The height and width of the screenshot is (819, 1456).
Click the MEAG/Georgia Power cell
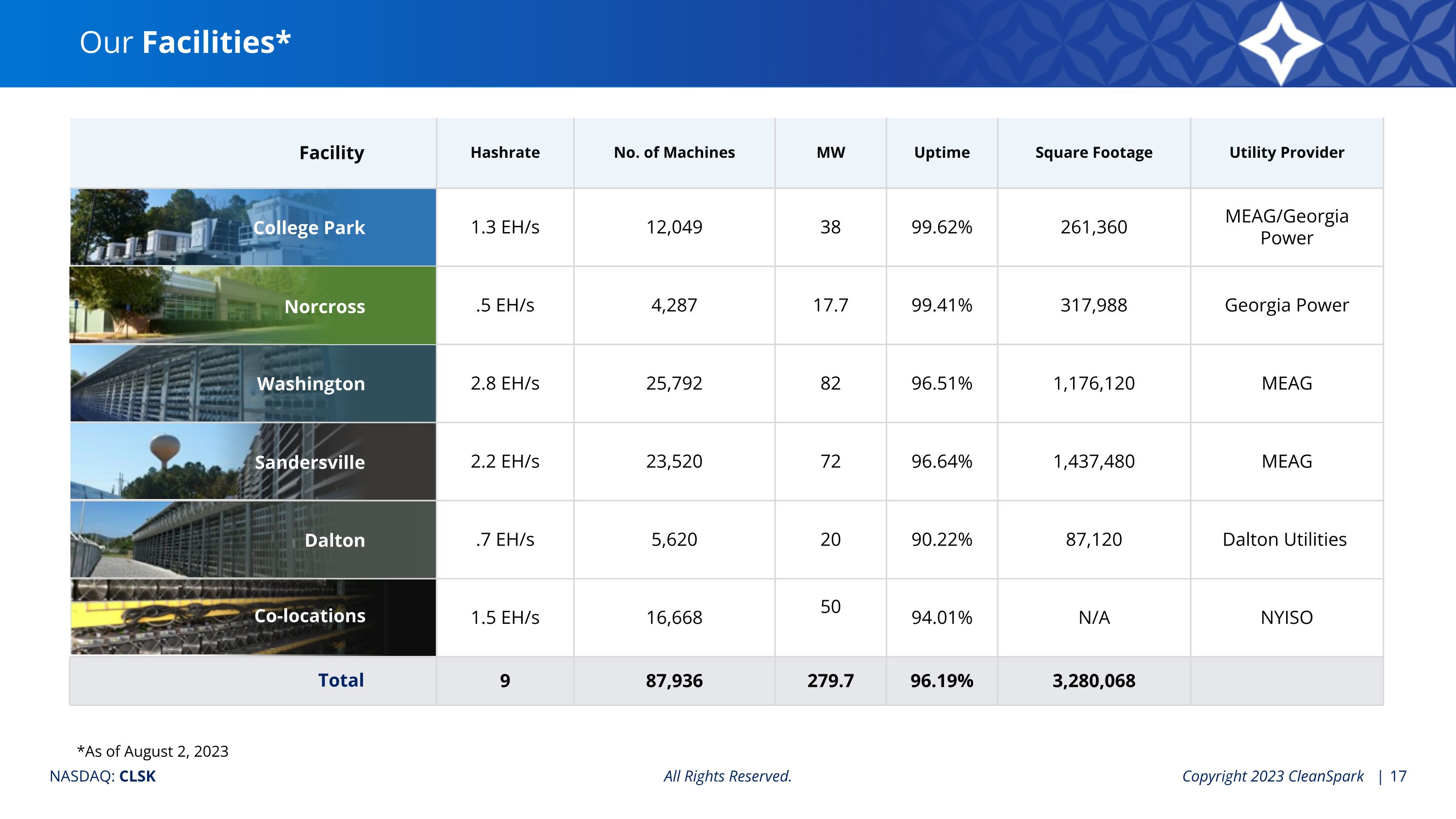(1287, 227)
